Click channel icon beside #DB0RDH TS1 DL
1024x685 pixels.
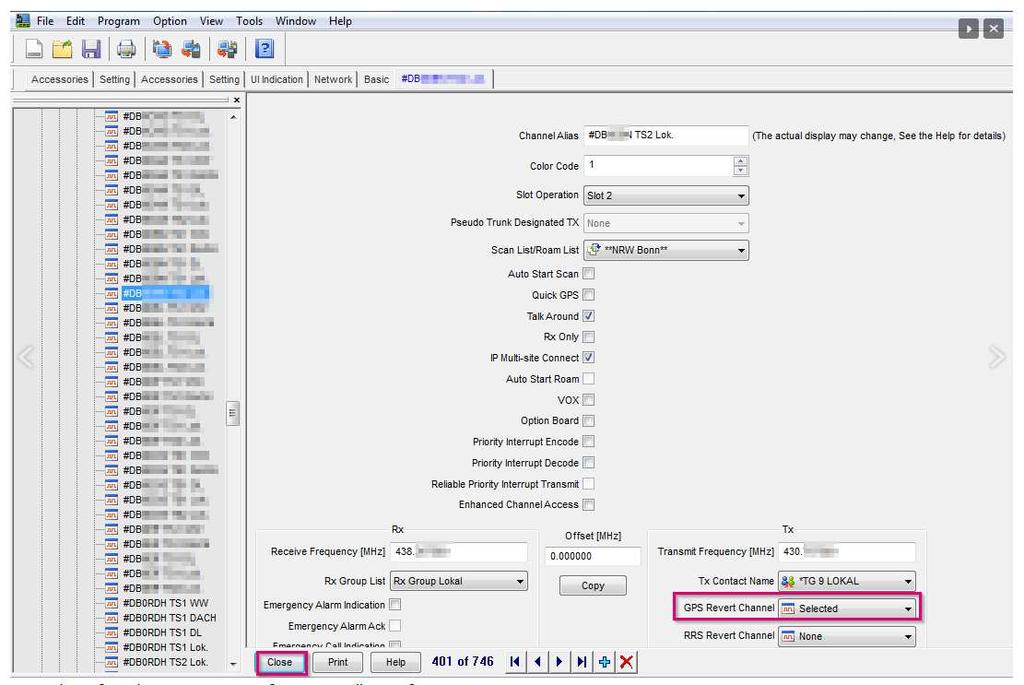click(111, 632)
